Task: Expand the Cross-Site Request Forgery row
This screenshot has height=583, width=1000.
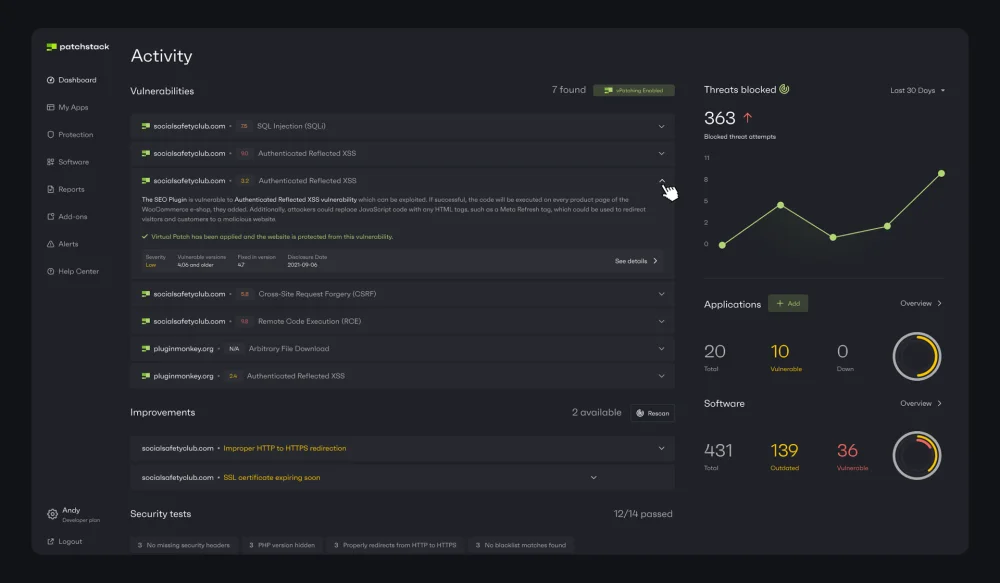Action: point(661,294)
